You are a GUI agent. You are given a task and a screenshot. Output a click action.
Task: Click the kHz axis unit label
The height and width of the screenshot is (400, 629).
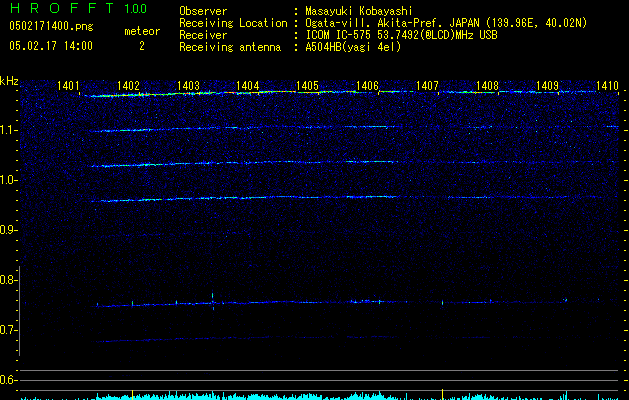point(9,81)
